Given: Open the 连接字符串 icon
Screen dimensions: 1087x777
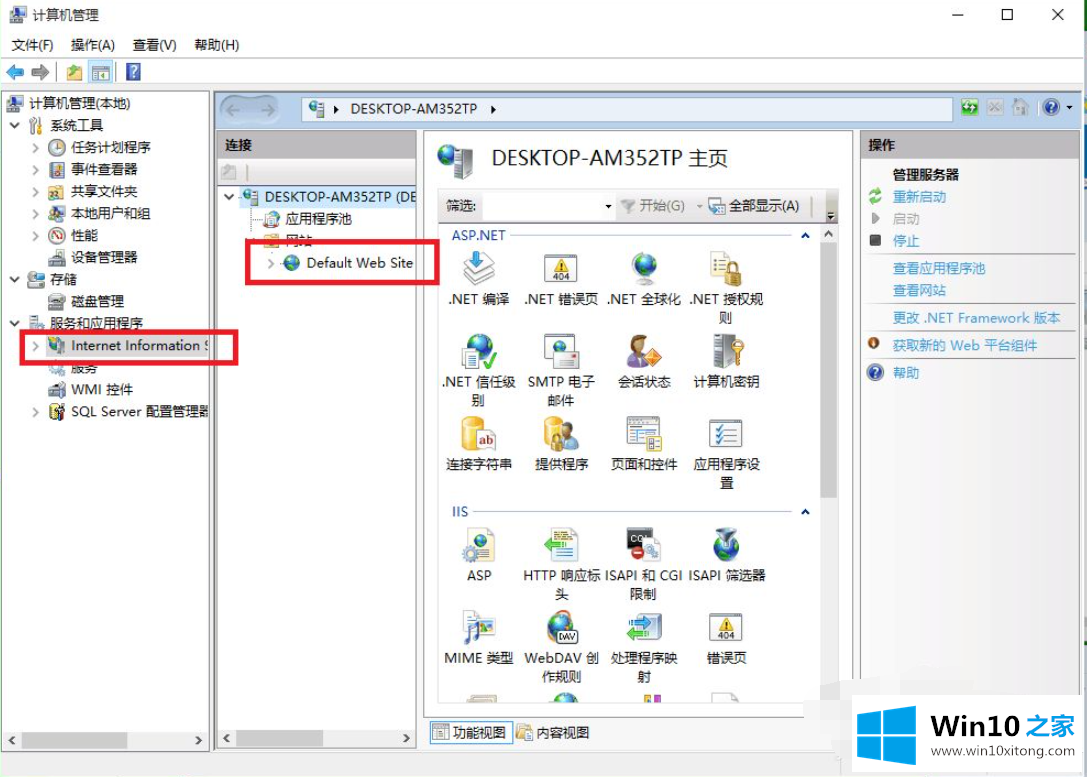Looking at the screenshot, I should 478,434.
